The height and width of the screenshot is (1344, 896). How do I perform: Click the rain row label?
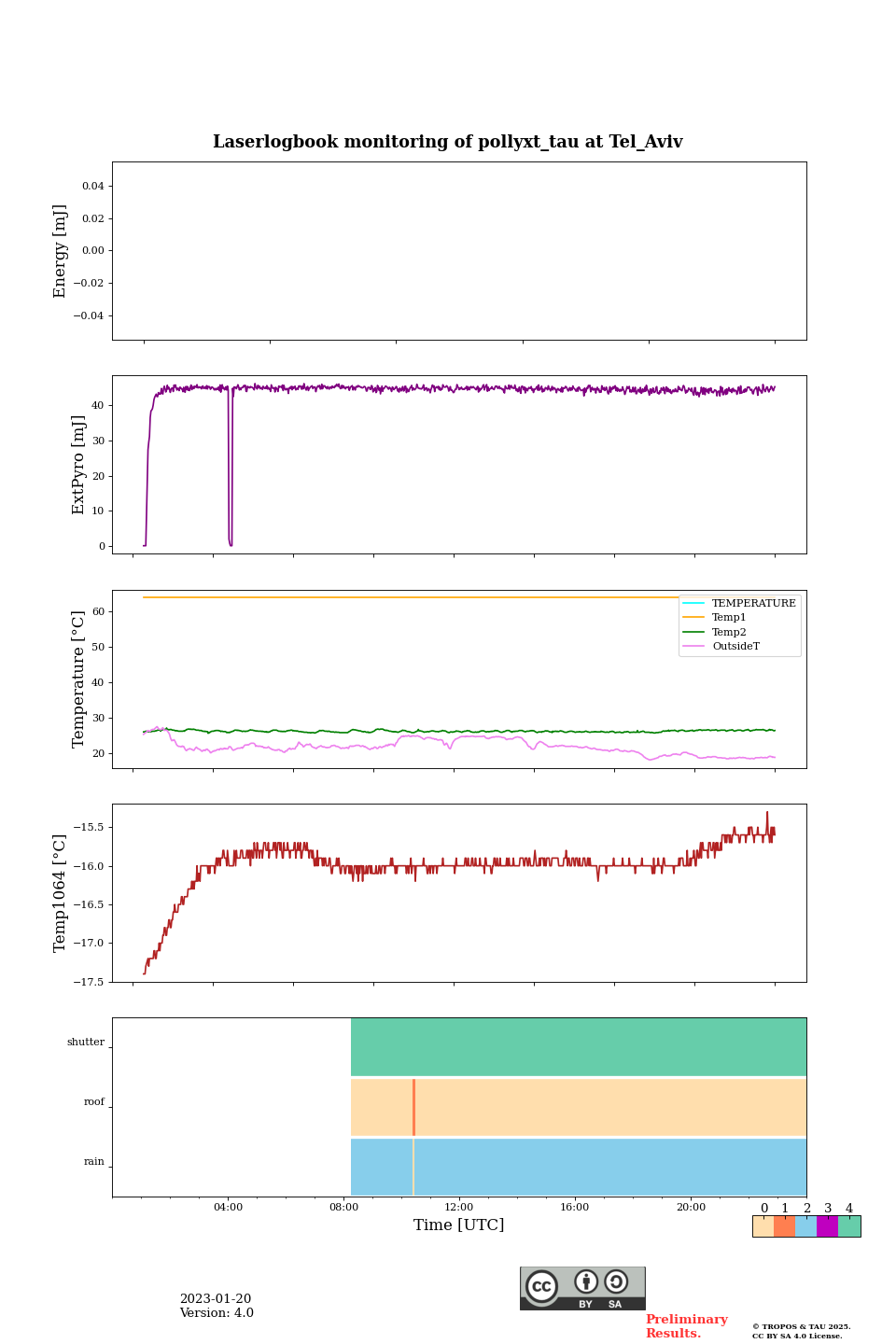(x=94, y=1161)
